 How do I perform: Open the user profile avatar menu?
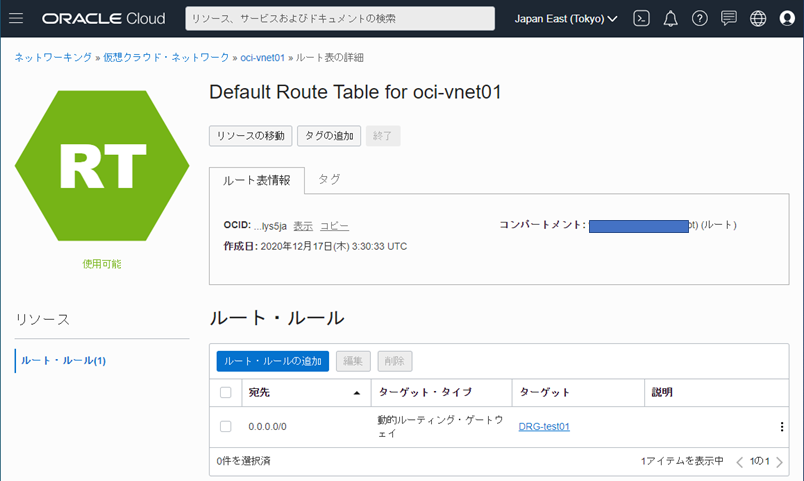[787, 18]
